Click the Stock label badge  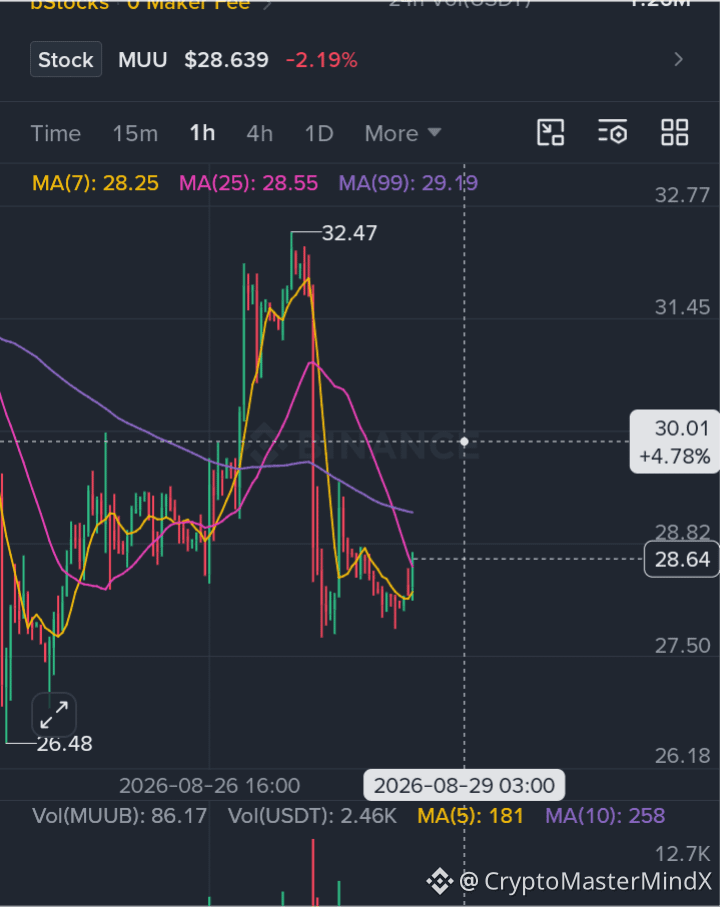pyautogui.click(x=66, y=60)
